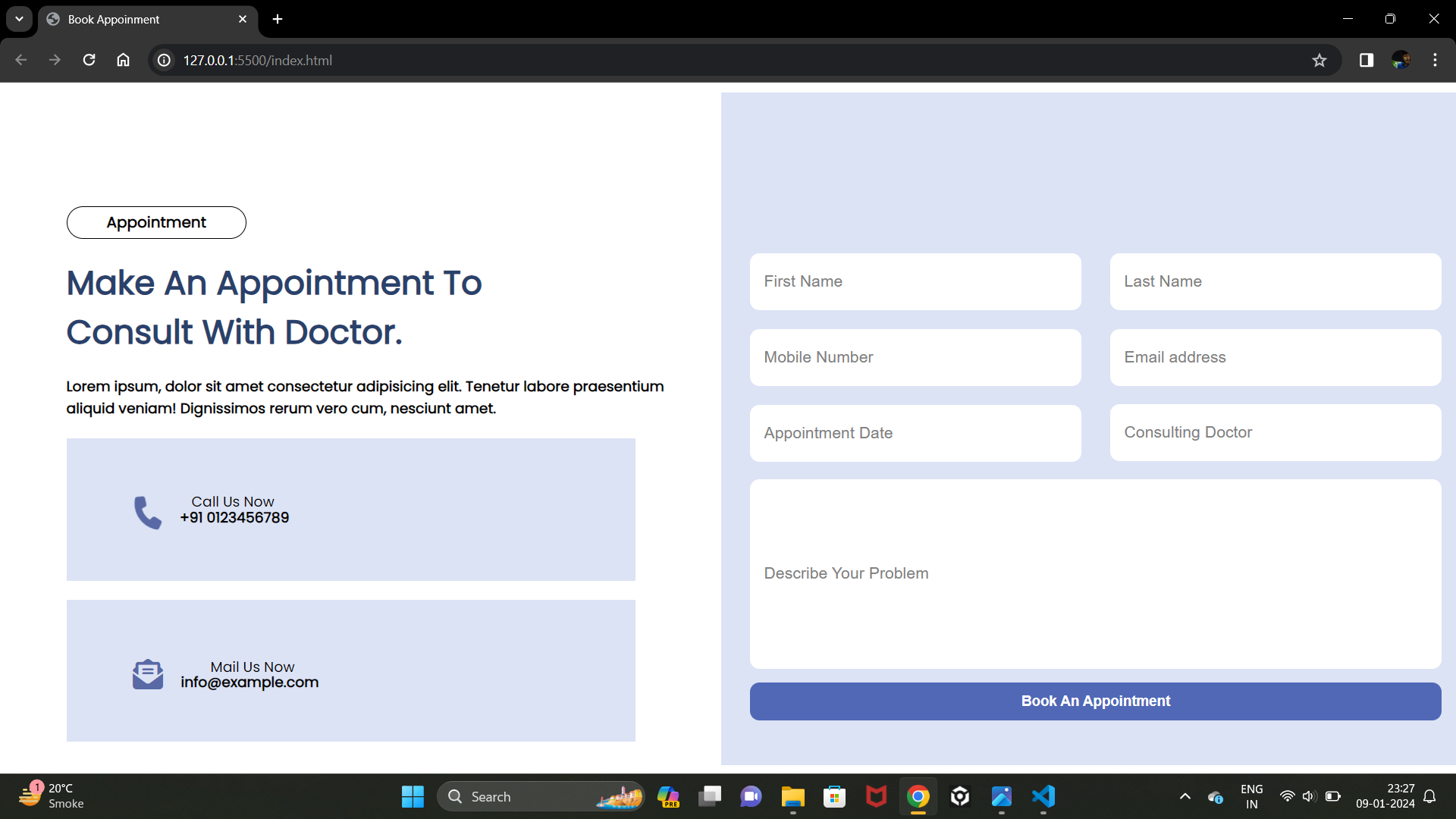Bookmark this page with the star icon
This screenshot has height=819, width=1456.
[1319, 60]
